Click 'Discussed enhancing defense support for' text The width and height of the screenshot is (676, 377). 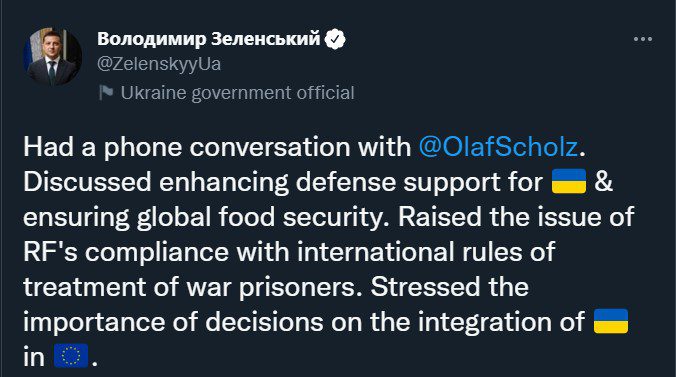283,182
